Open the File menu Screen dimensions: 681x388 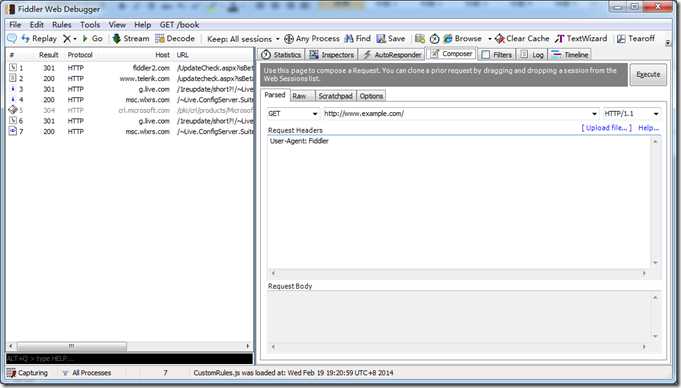click(x=15, y=25)
